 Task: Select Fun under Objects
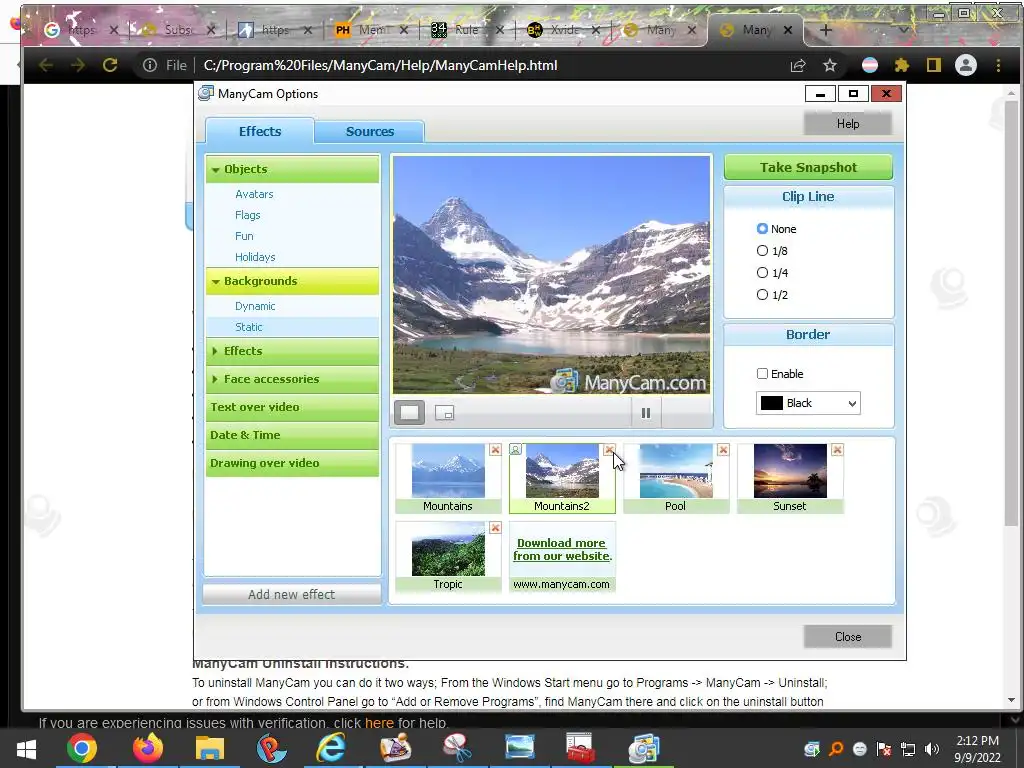[x=244, y=236]
